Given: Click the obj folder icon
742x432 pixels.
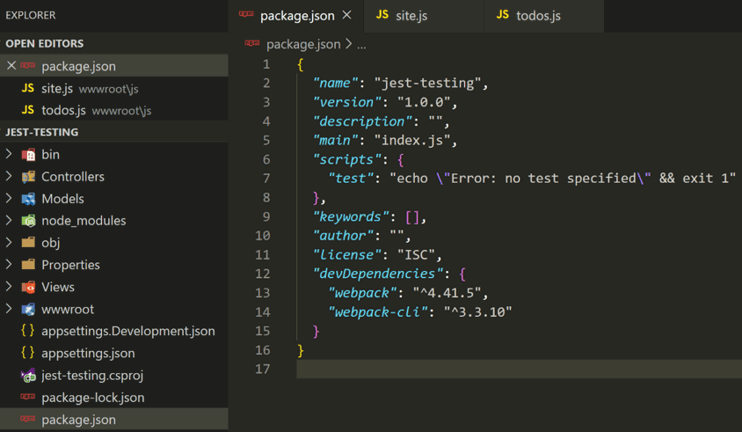Looking at the screenshot, I should (28, 242).
